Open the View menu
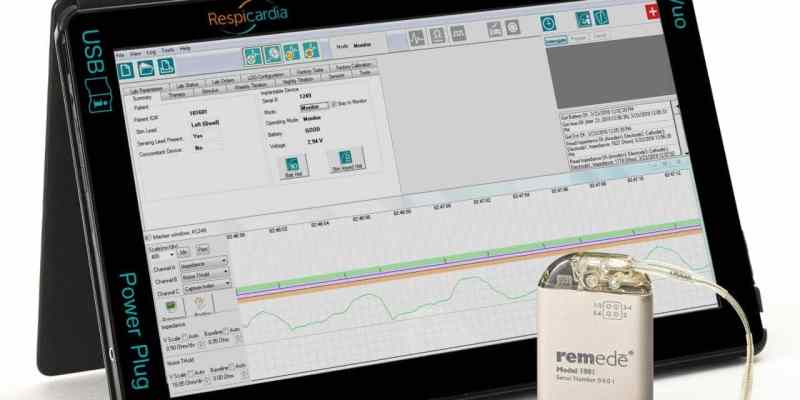 click(135, 54)
